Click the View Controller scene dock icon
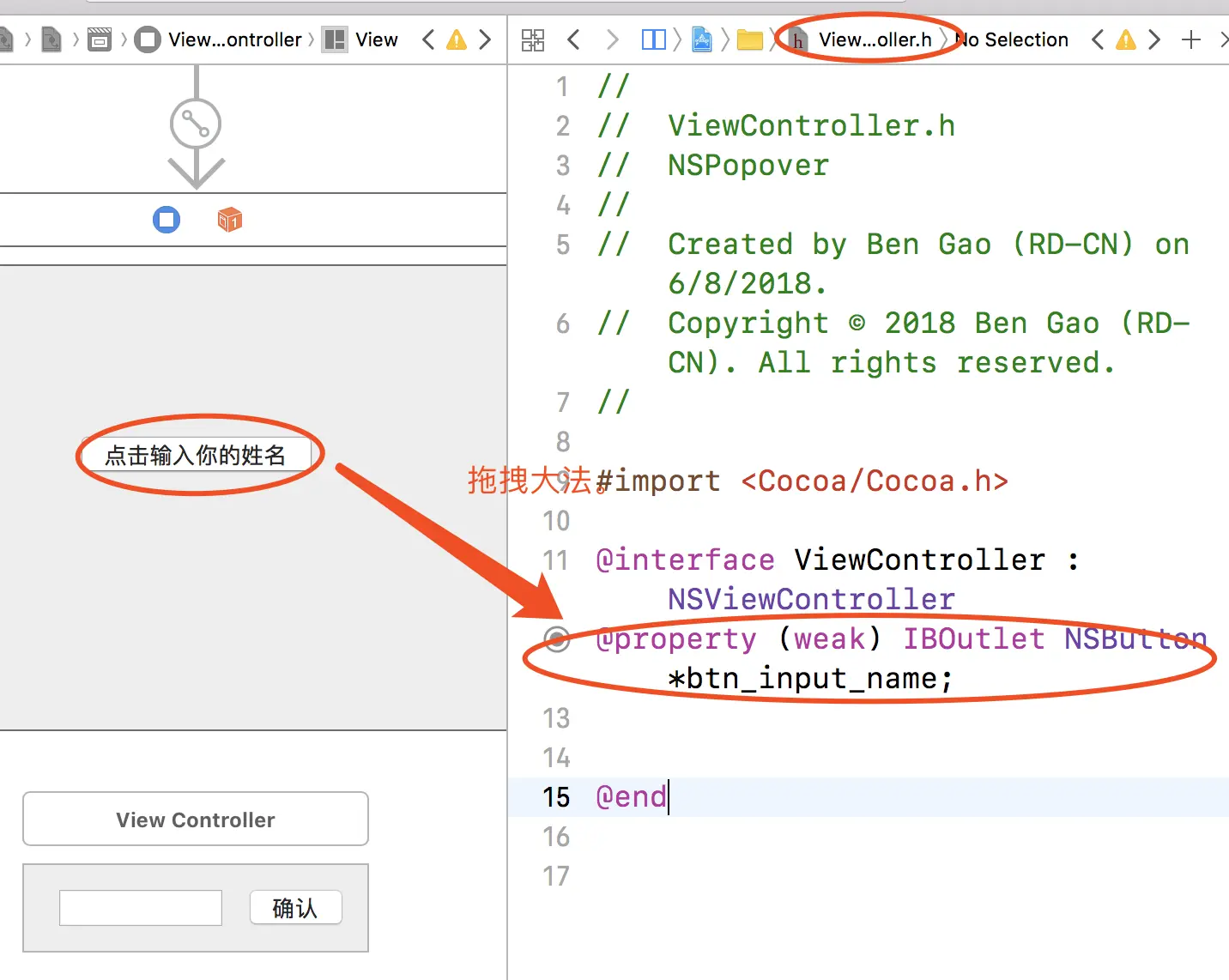 166,220
